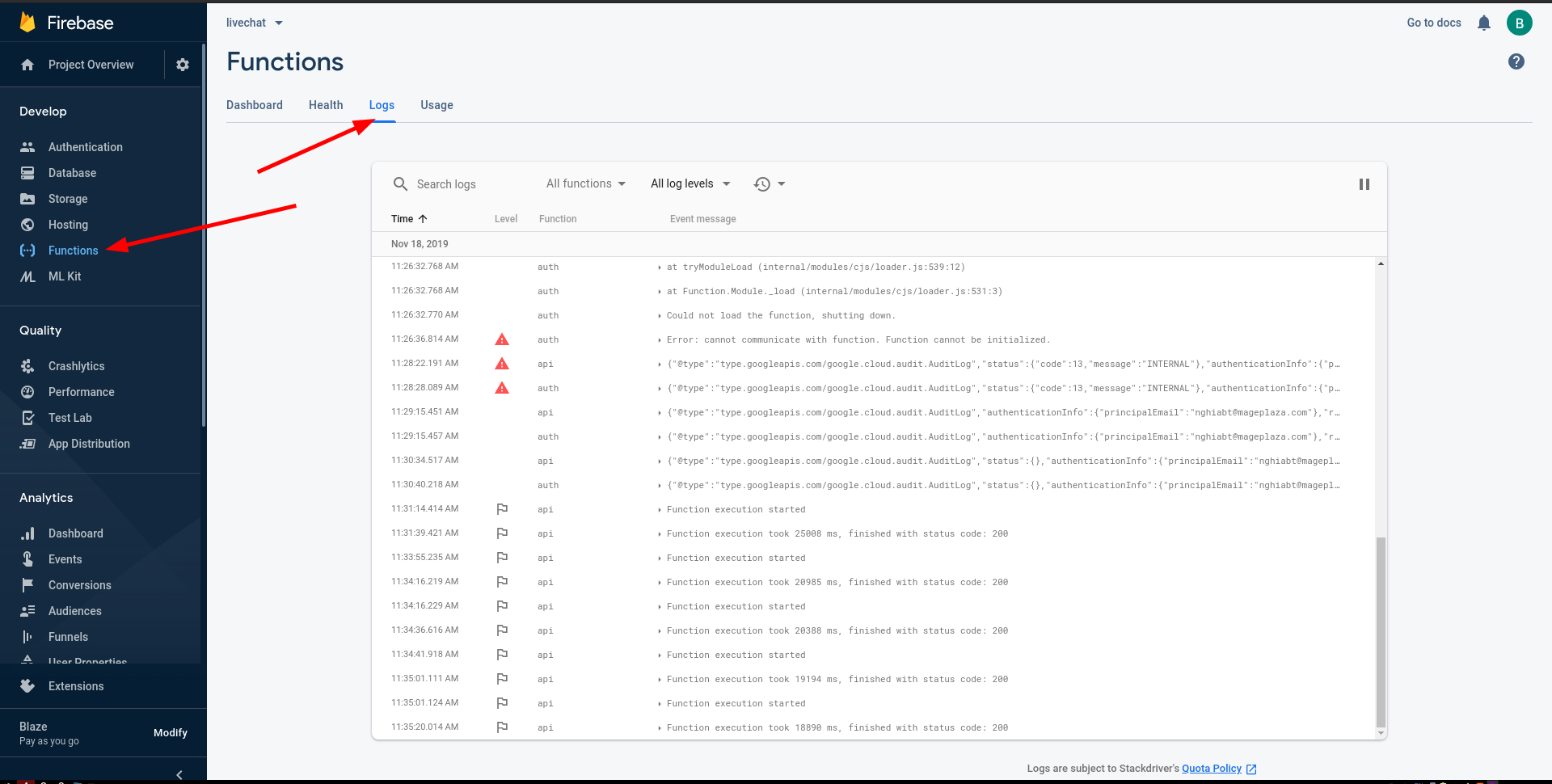1552x784 pixels.
Task: Collapse the sidebar with the chevron
Action: pos(179,774)
